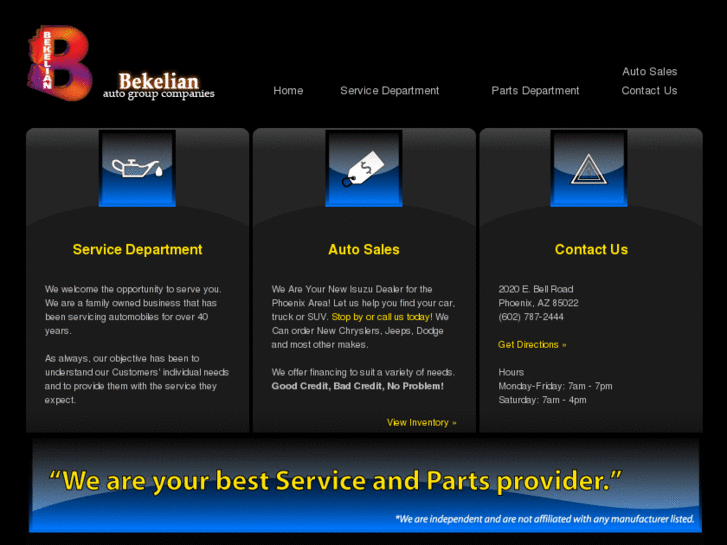Open Service Department in navigation menu
The width and height of the screenshot is (727, 545).
tap(389, 90)
